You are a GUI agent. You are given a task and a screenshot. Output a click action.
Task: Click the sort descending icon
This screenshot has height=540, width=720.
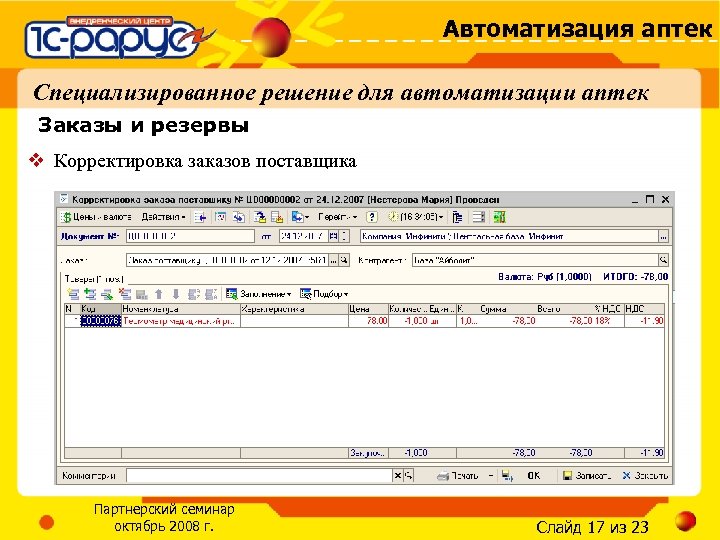[211, 294]
